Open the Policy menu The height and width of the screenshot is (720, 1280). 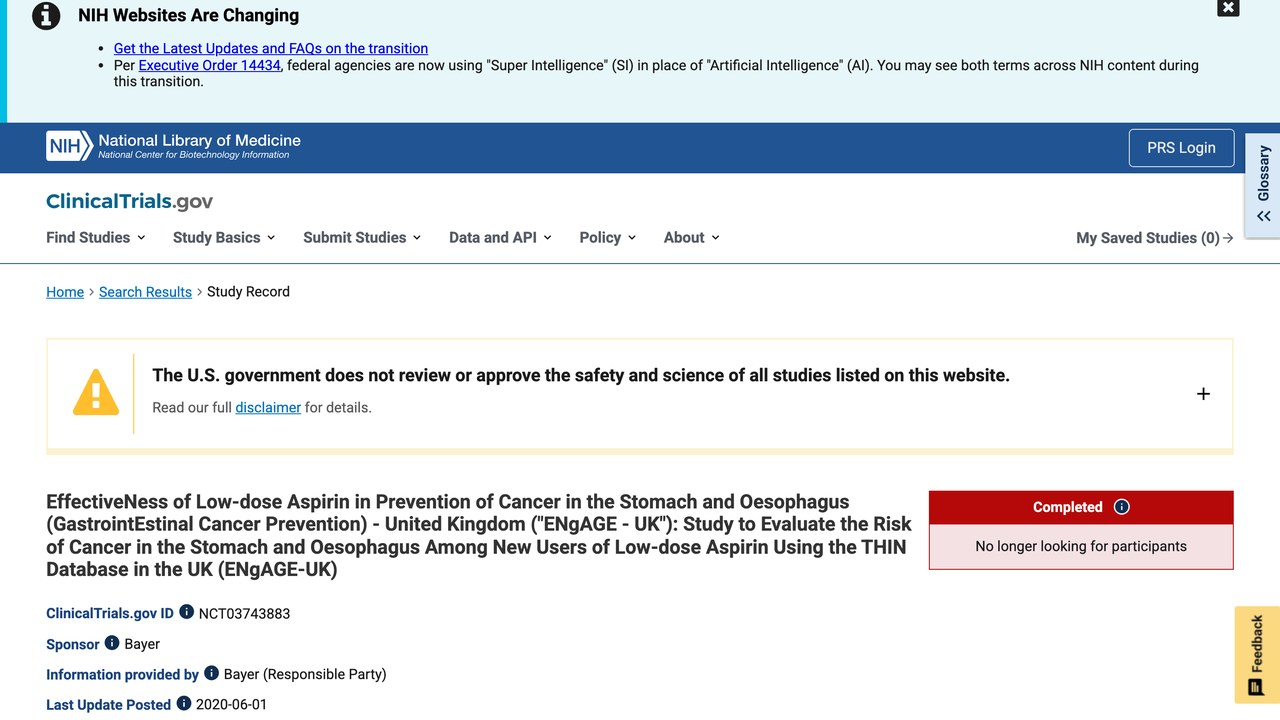[608, 238]
